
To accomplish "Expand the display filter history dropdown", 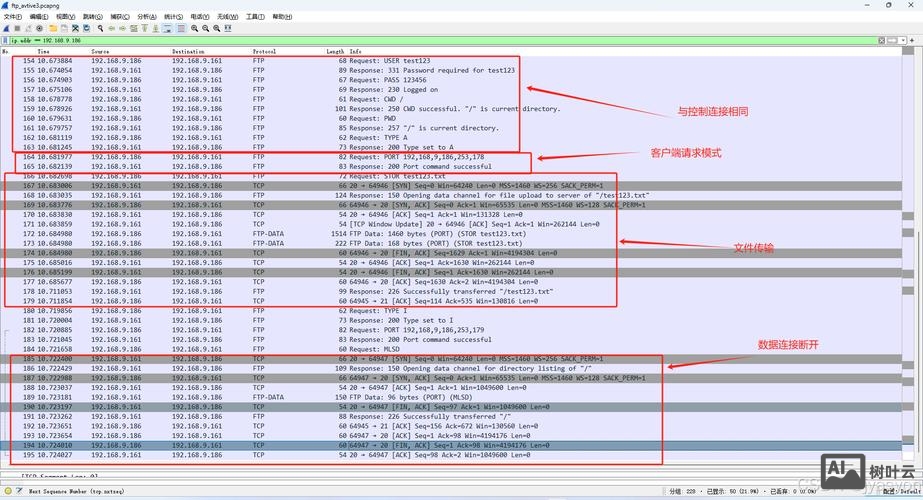I will [903, 40].
